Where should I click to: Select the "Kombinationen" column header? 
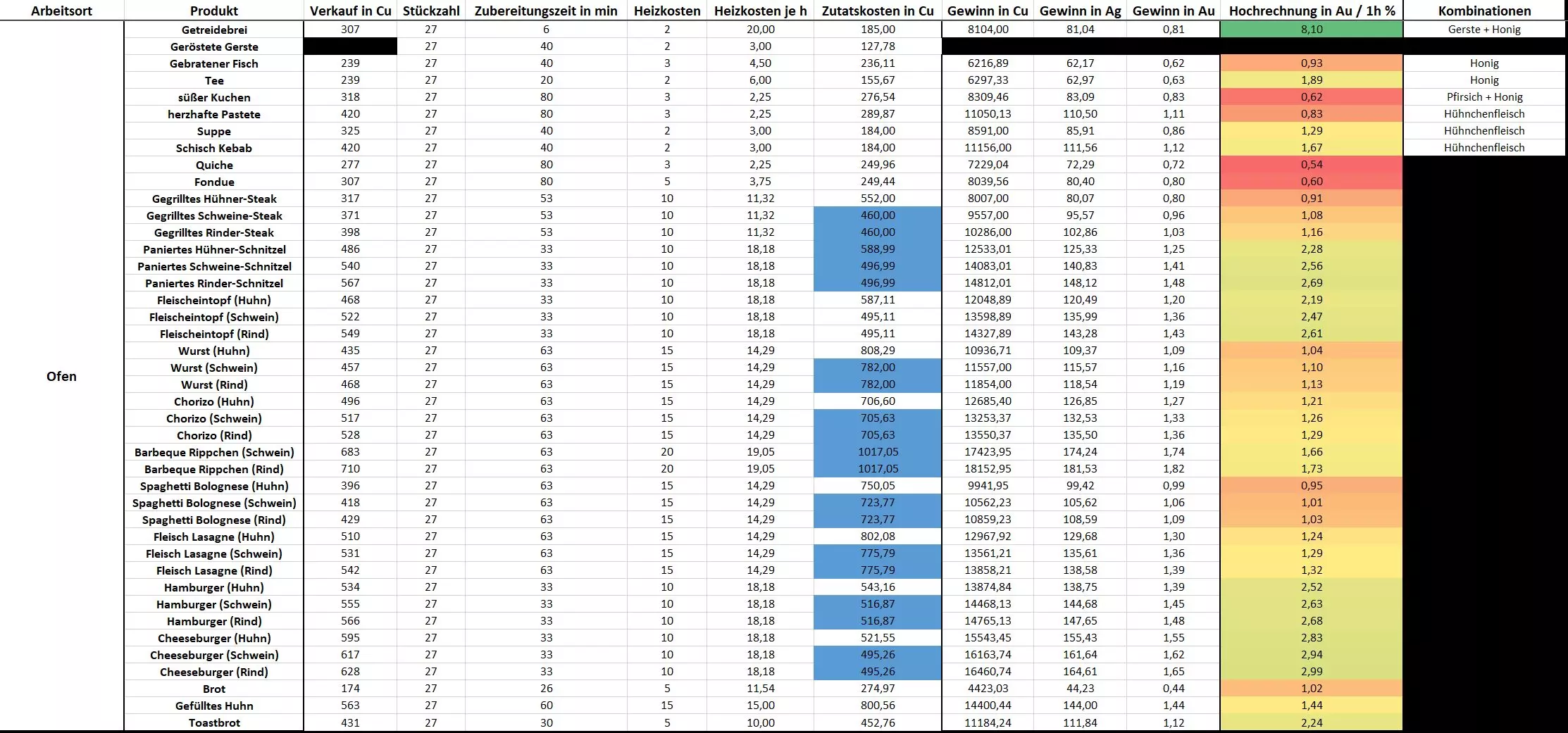click(1484, 11)
